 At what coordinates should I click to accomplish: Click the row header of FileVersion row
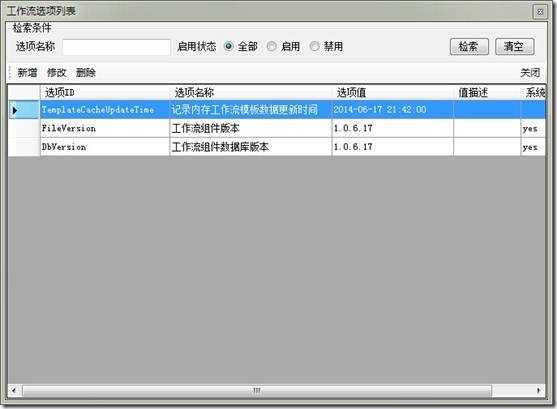tap(24, 128)
